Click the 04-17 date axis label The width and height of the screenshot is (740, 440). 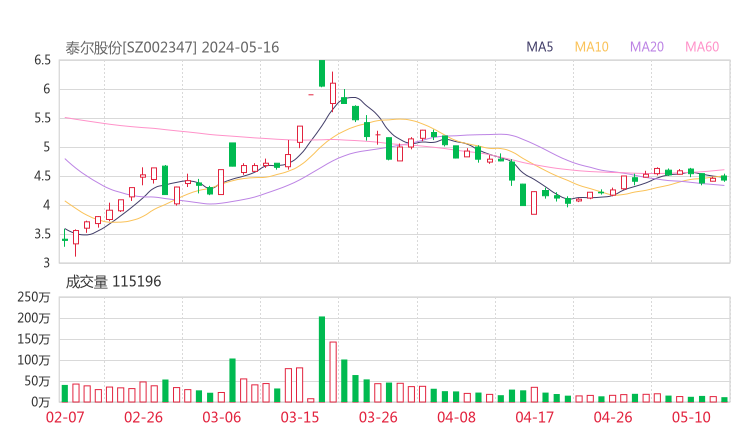tap(535, 417)
